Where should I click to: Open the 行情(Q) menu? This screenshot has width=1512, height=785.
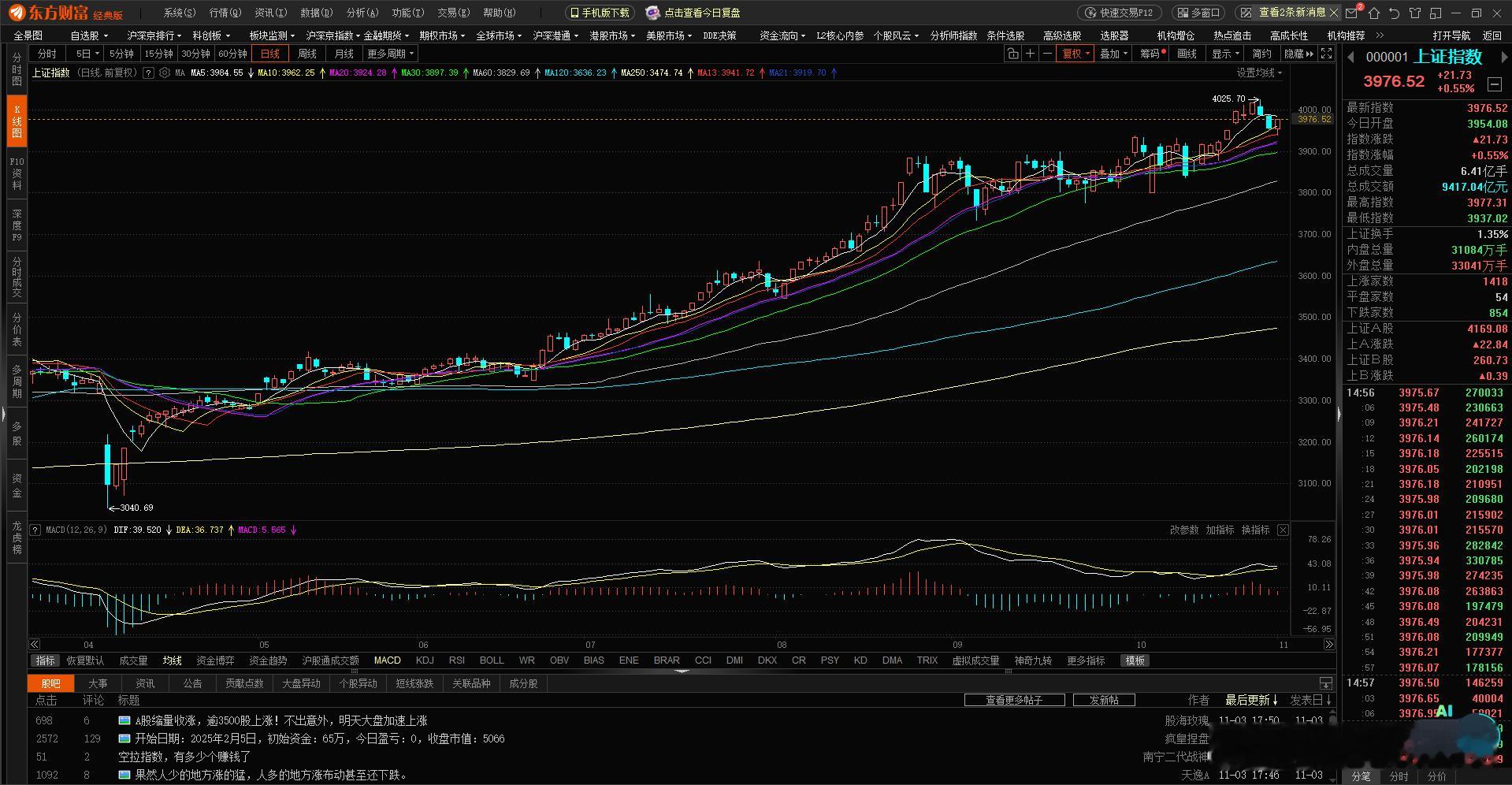(x=225, y=13)
